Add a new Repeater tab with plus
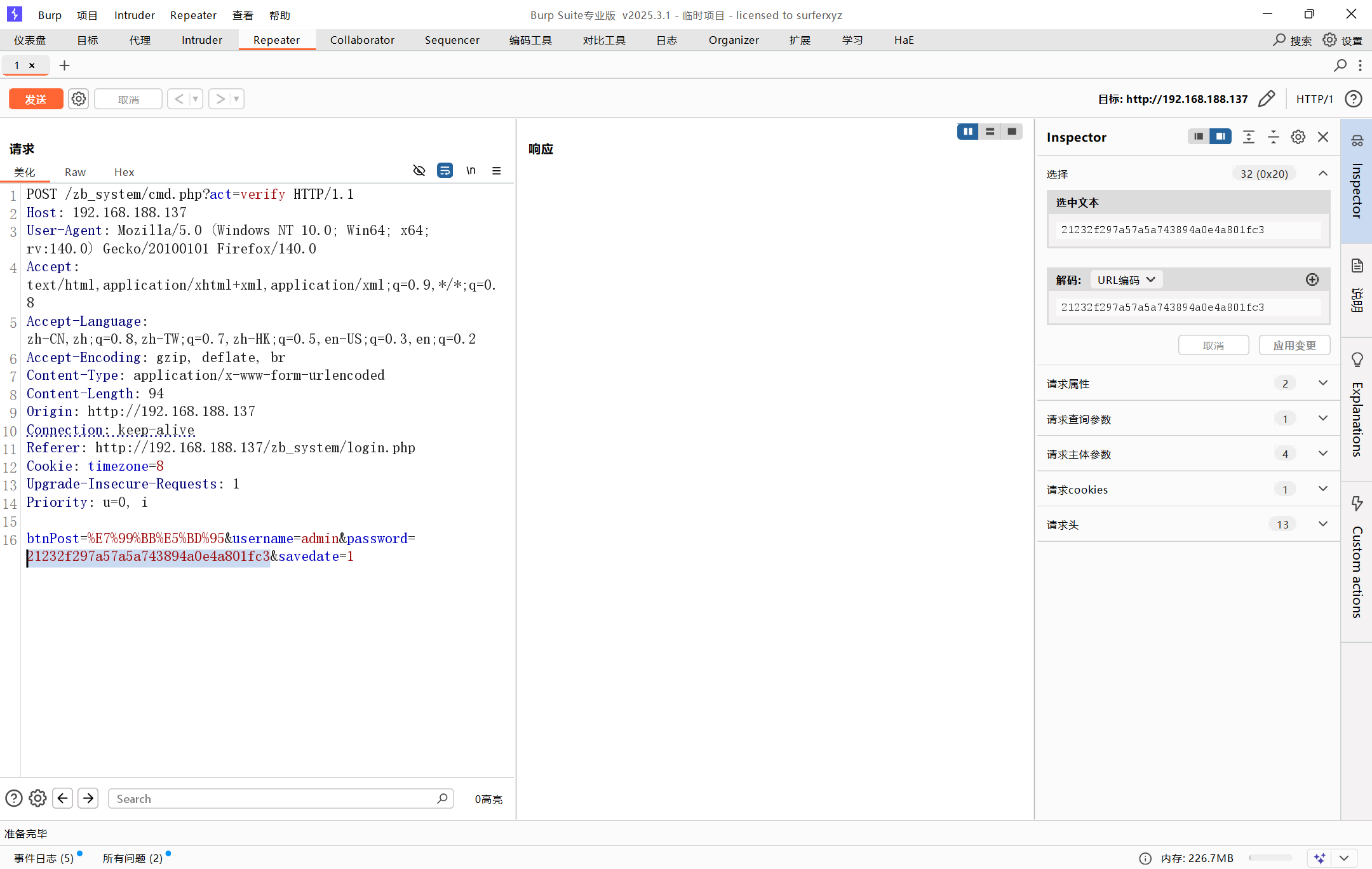The height and width of the screenshot is (869, 1372). [x=64, y=65]
